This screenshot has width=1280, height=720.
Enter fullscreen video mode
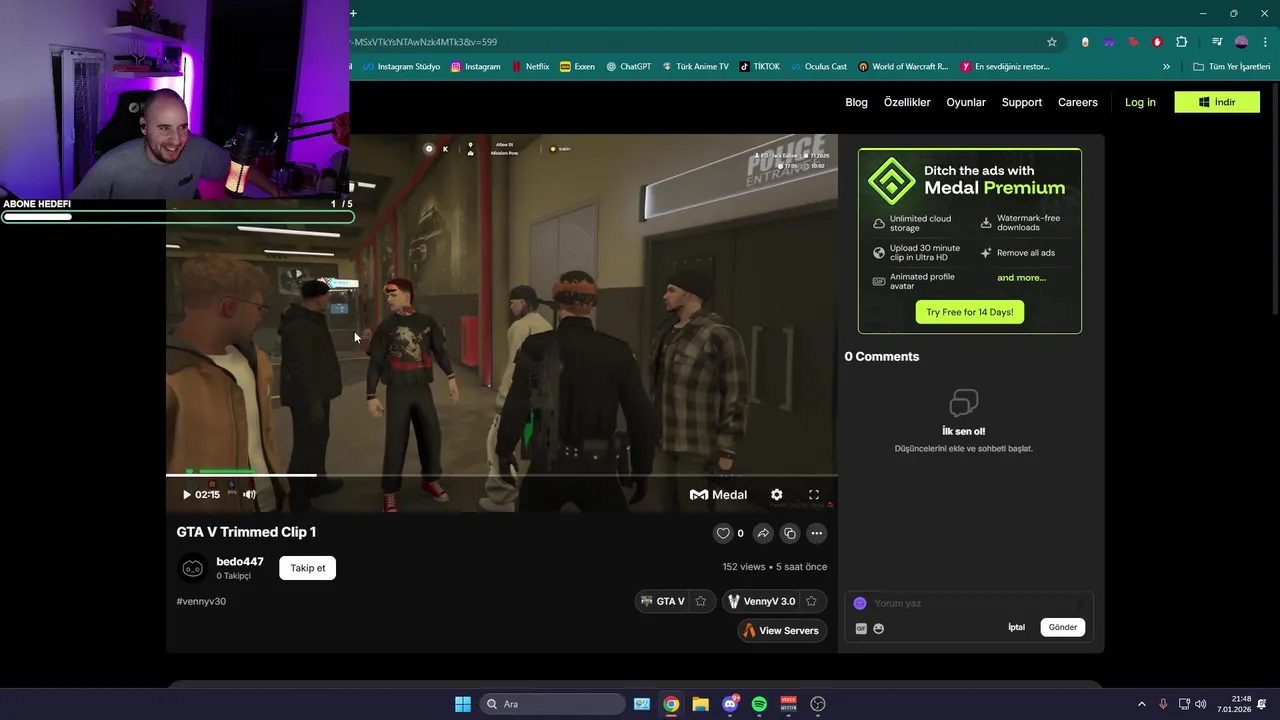[x=814, y=494]
